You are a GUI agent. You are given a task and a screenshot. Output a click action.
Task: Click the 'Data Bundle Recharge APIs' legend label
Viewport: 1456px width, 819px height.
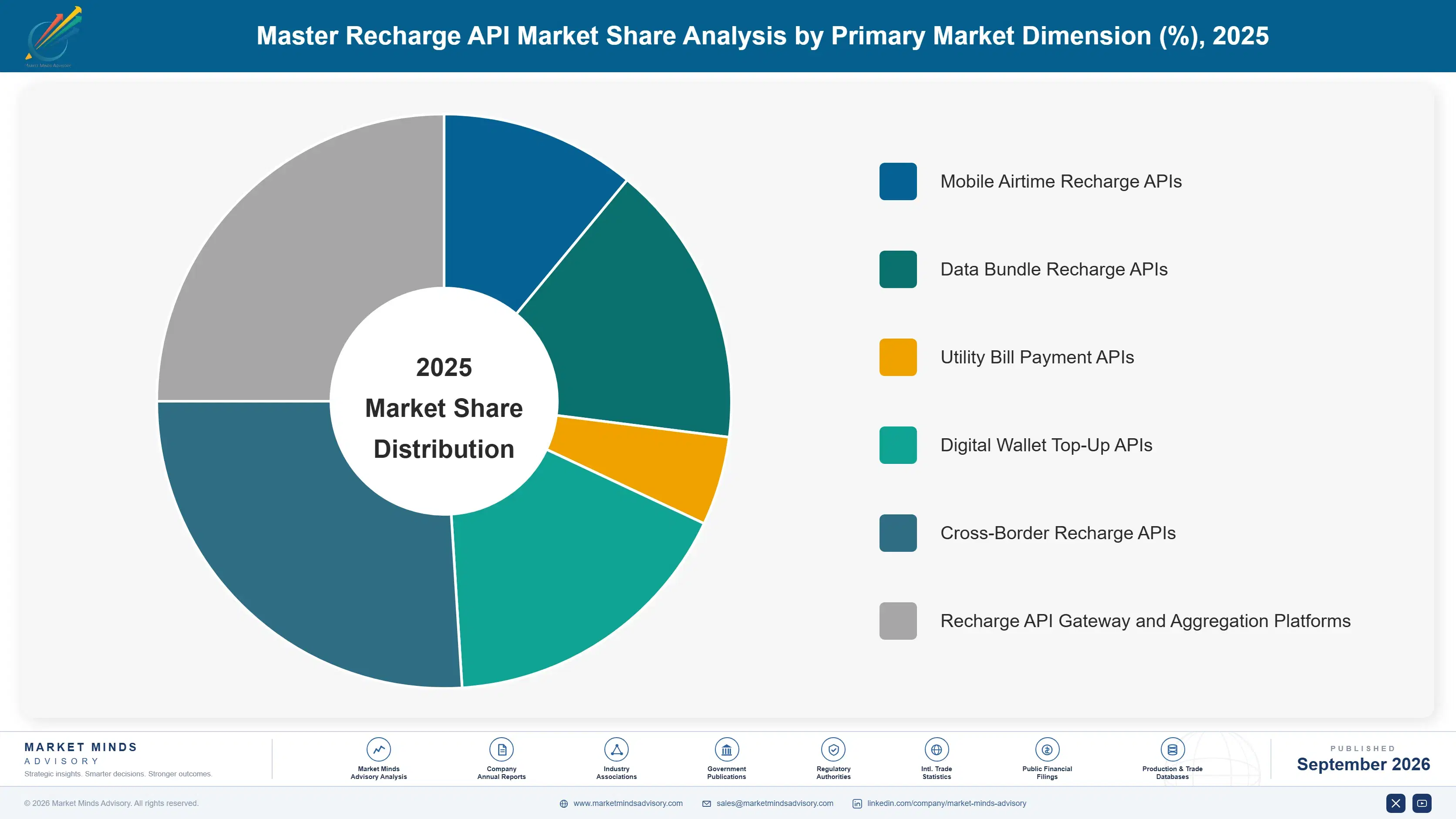pyautogui.click(x=1054, y=269)
